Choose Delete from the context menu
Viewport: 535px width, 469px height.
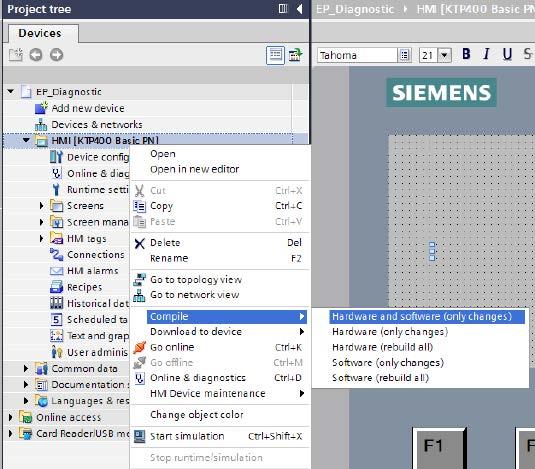pyautogui.click(x=220, y=243)
